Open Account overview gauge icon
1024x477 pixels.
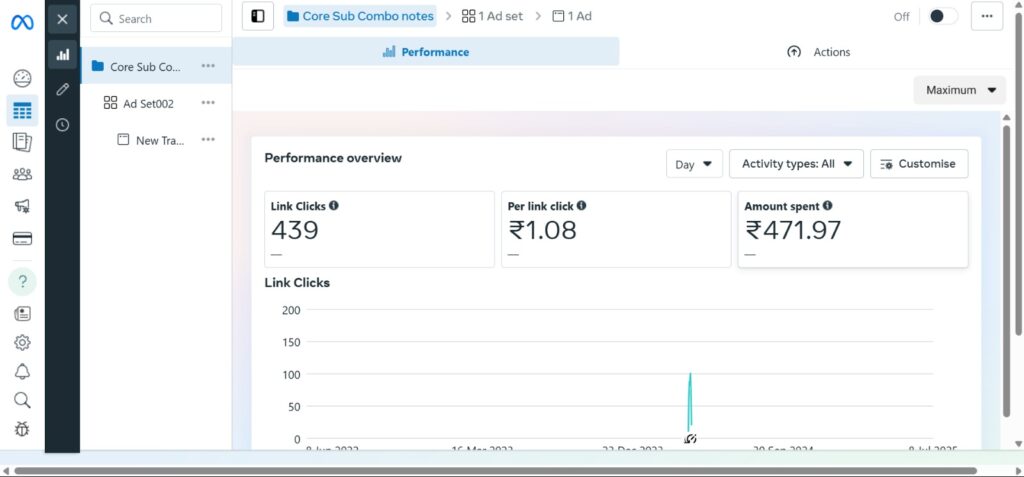pyautogui.click(x=22, y=79)
